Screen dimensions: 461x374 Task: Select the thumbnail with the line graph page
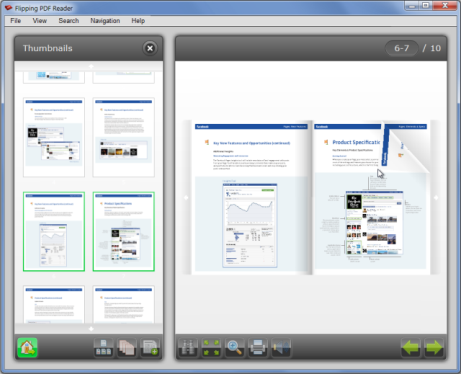54,231
